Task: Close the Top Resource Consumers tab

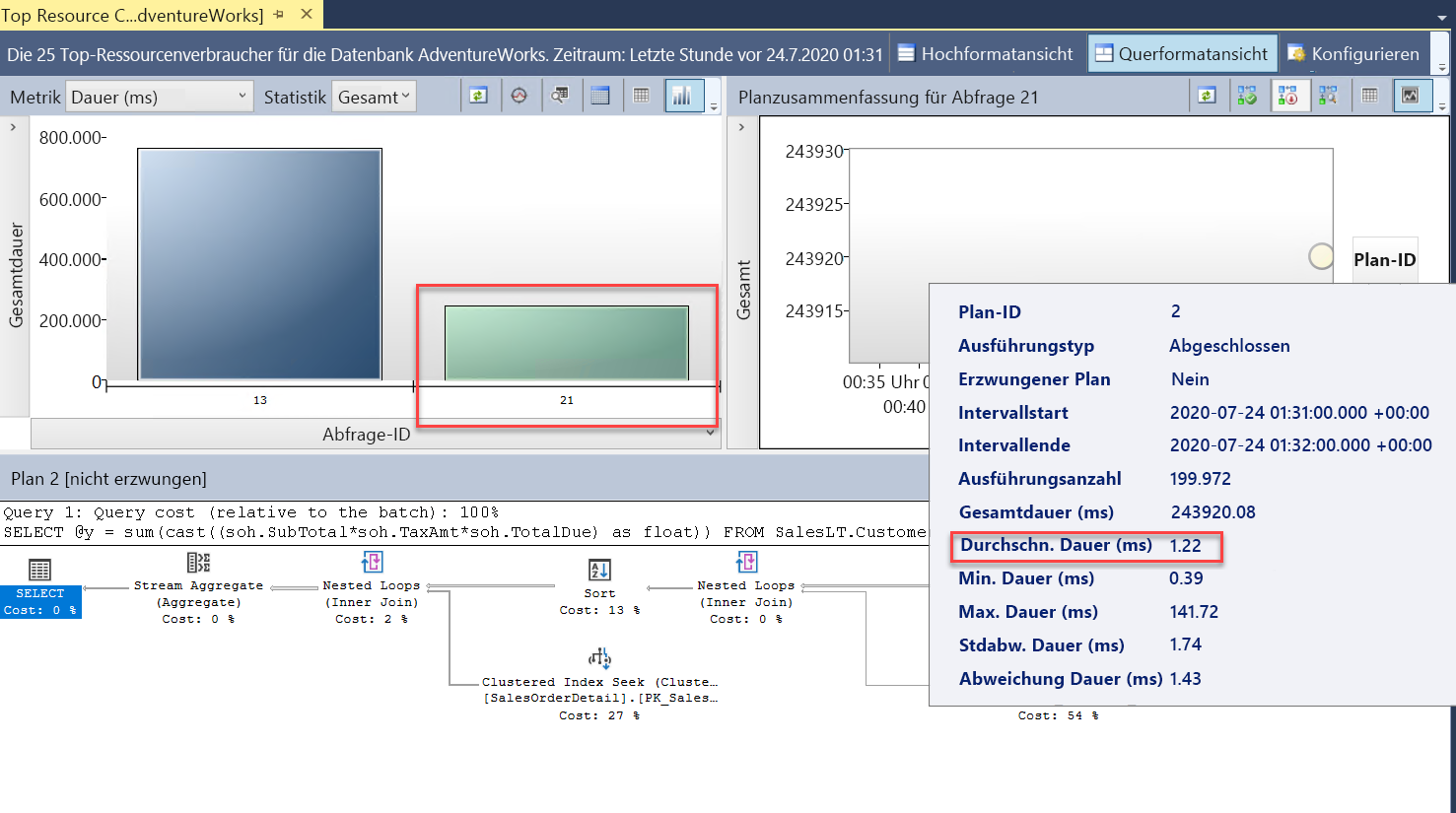Action: [x=307, y=14]
